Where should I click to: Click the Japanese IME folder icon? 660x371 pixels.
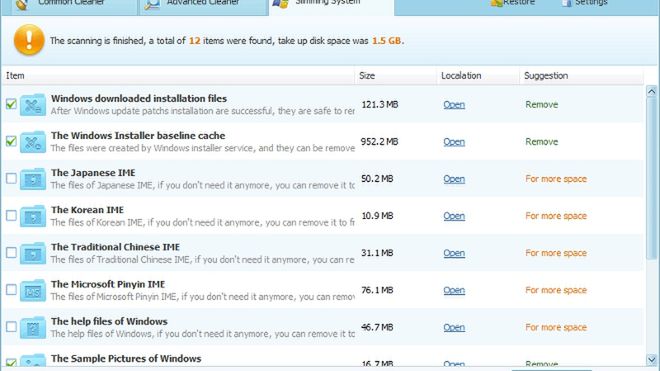tap(33, 179)
